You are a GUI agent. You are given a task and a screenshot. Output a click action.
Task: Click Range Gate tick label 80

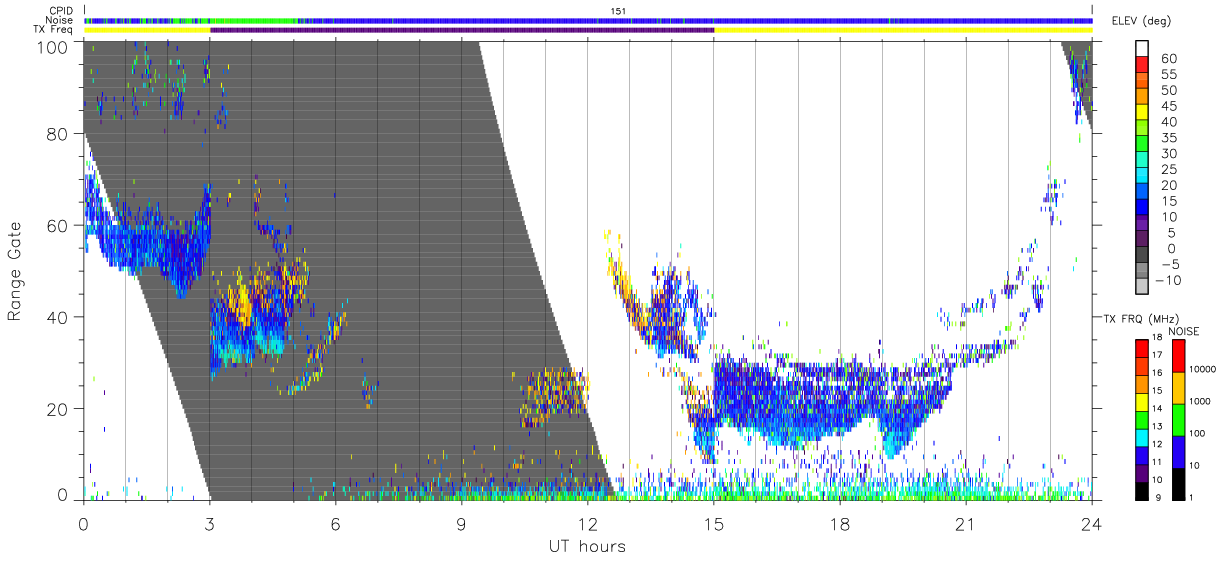[x=58, y=134]
